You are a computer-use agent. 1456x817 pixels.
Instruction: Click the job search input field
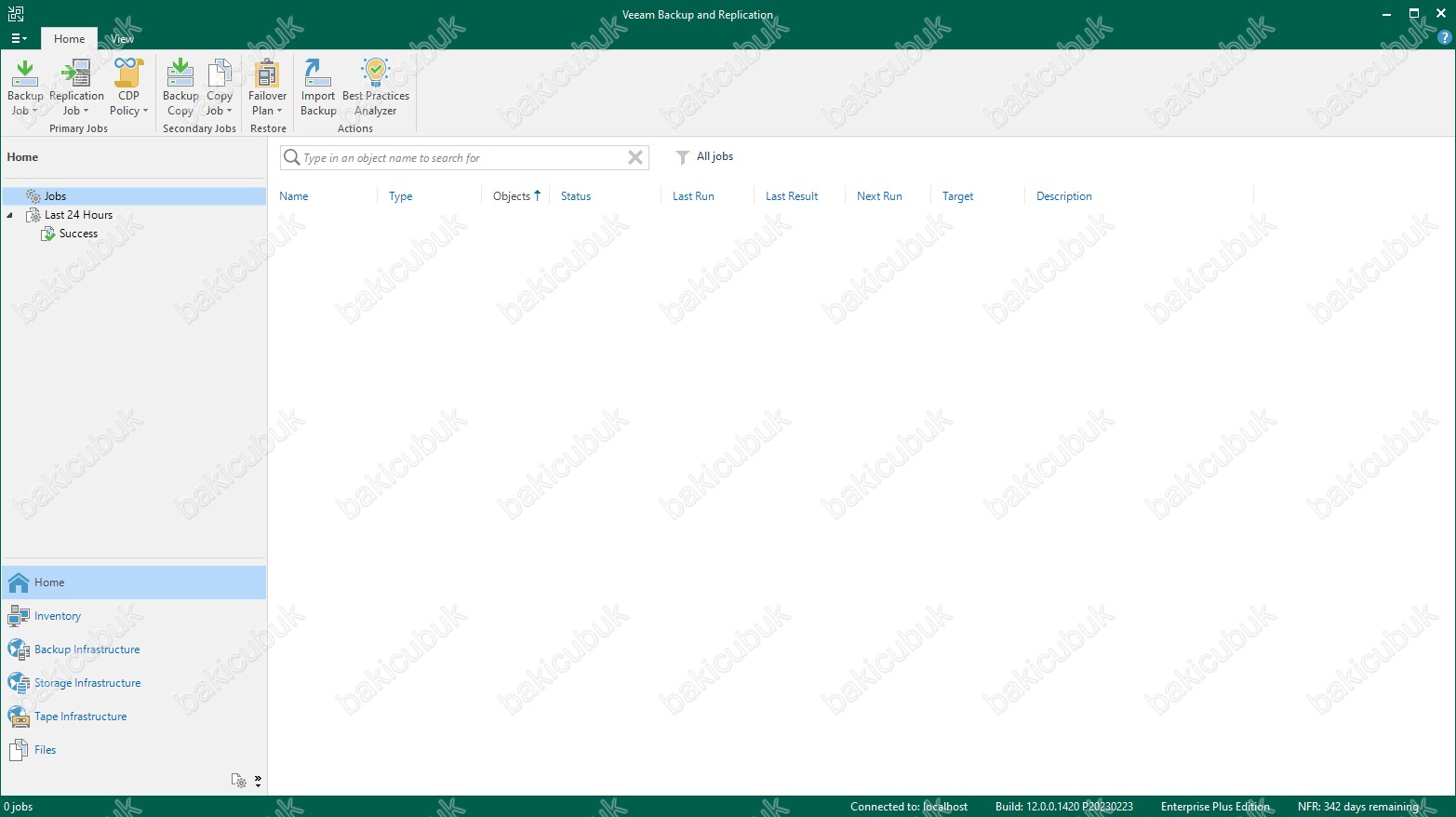pyautogui.click(x=463, y=158)
